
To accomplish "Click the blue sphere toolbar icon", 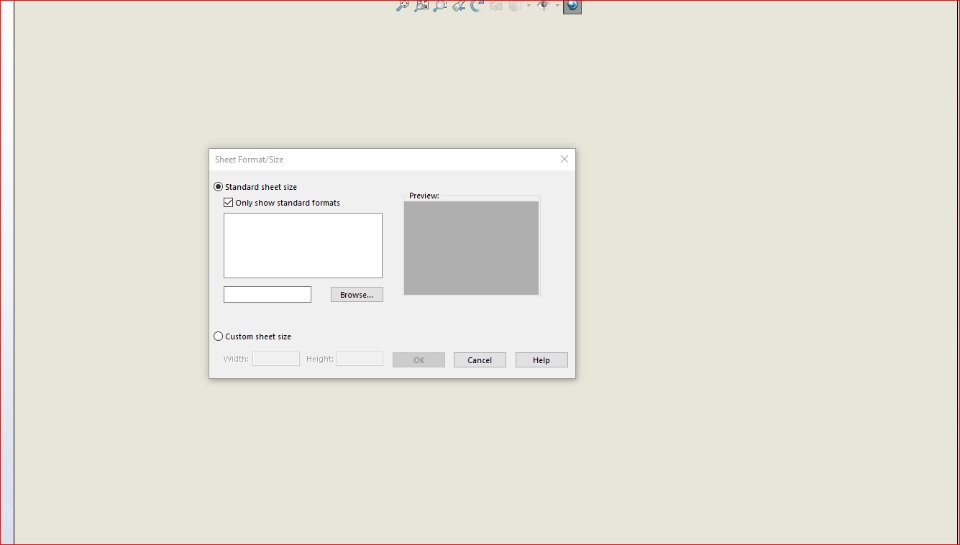I will tap(572, 6).
